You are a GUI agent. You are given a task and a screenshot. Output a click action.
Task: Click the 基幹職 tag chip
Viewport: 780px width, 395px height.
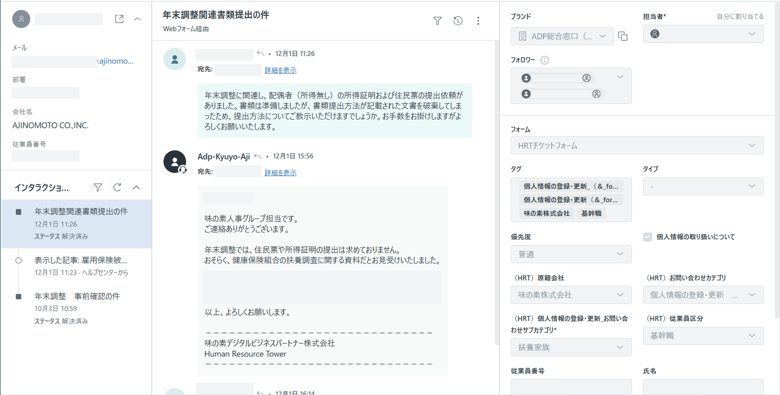[x=591, y=213]
